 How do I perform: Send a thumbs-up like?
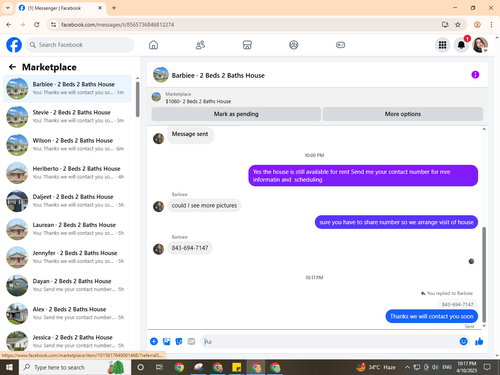click(x=479, y=341)
